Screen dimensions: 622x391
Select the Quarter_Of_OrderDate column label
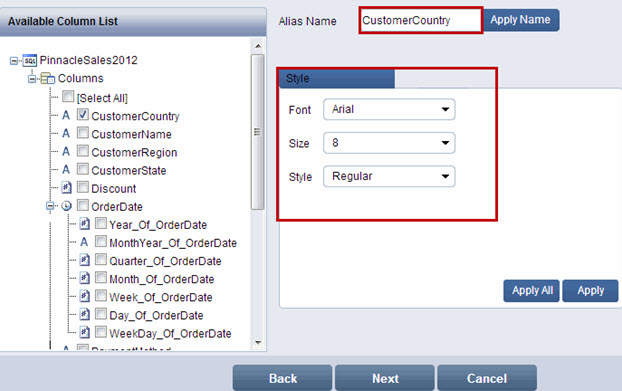pos(165,261)
